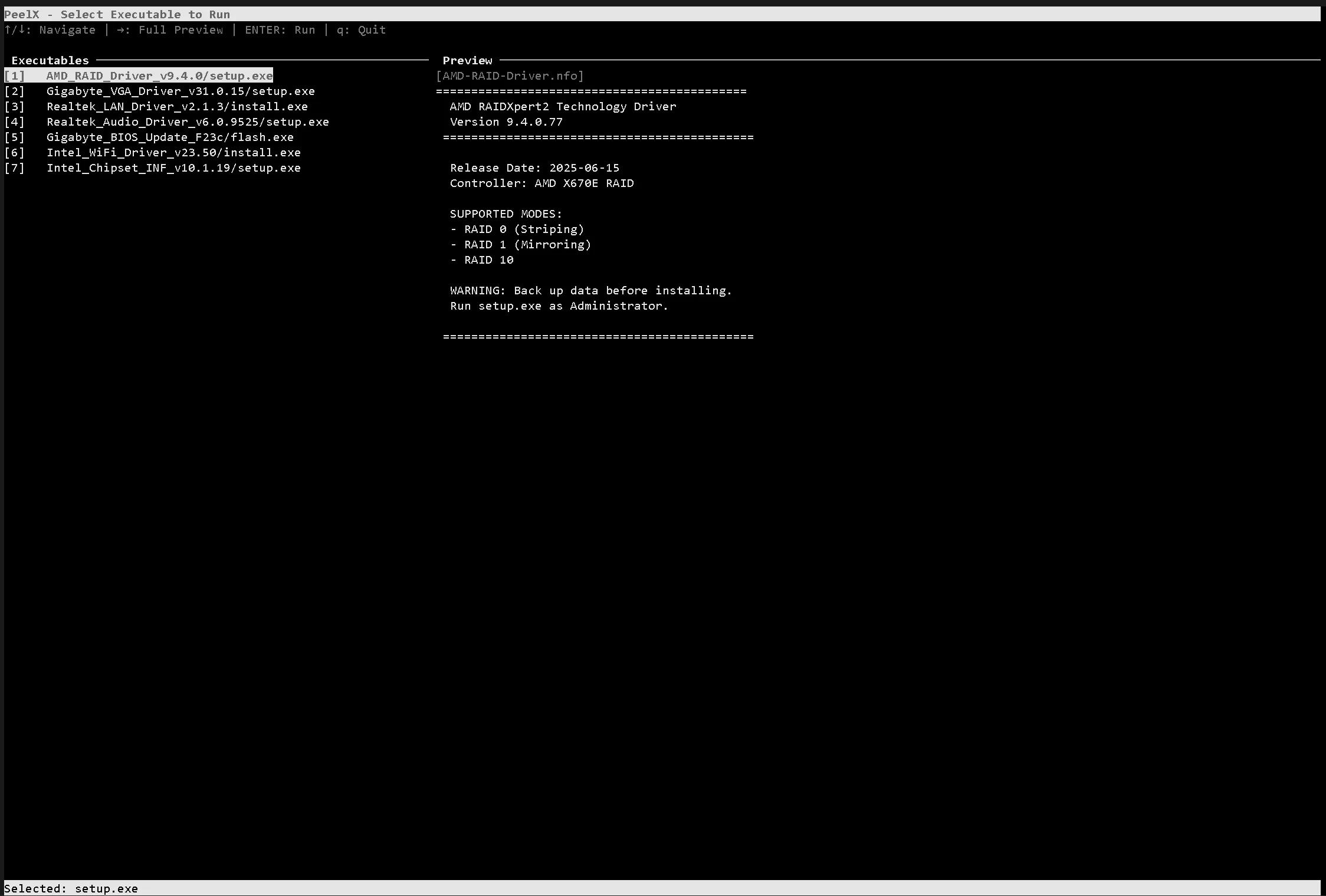Click the WARNING backup notice in Preview
The width and height of the screenshot is (1326, 896).
590,290
